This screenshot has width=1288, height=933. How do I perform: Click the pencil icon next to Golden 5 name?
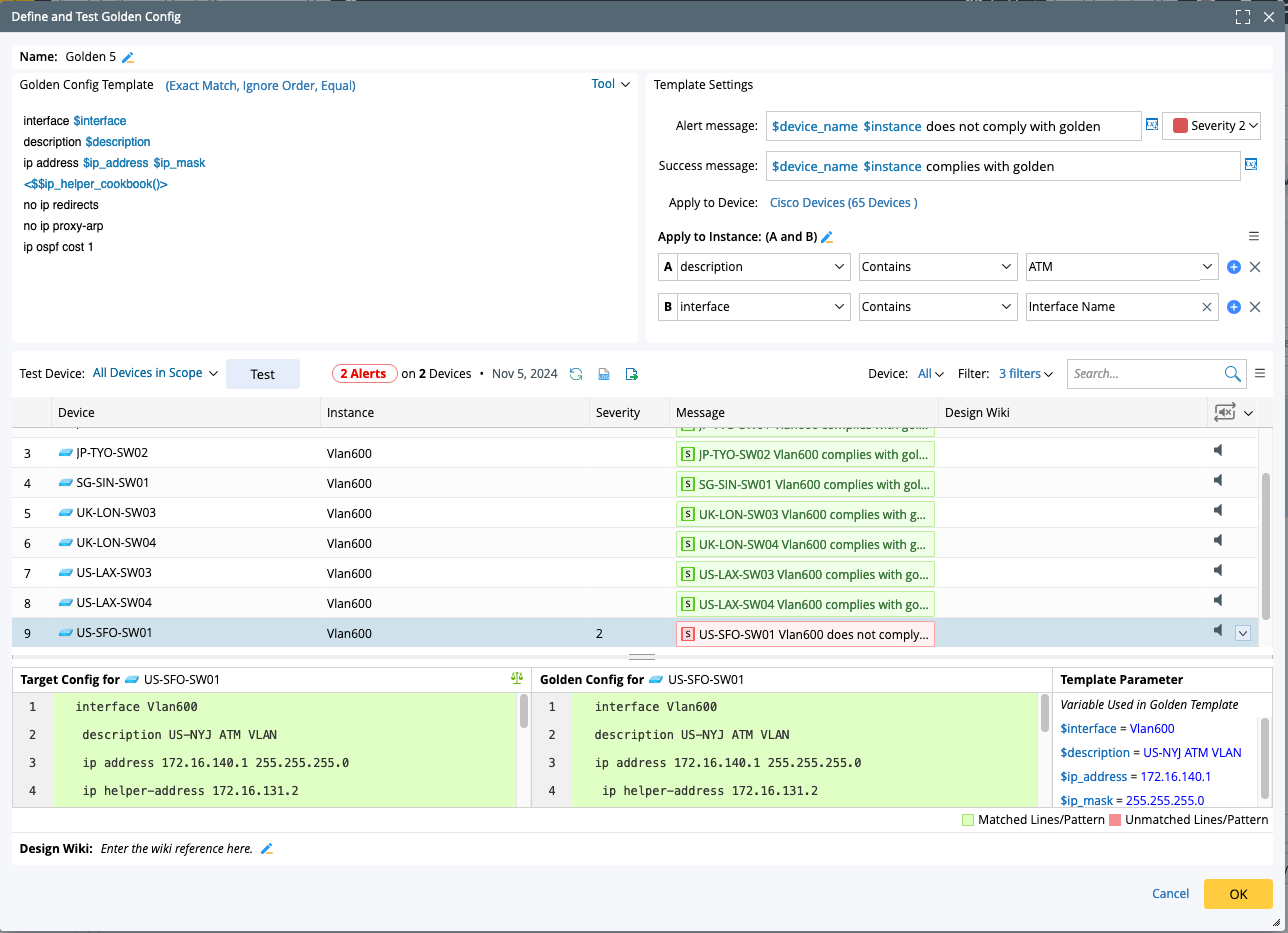point(128,58)
